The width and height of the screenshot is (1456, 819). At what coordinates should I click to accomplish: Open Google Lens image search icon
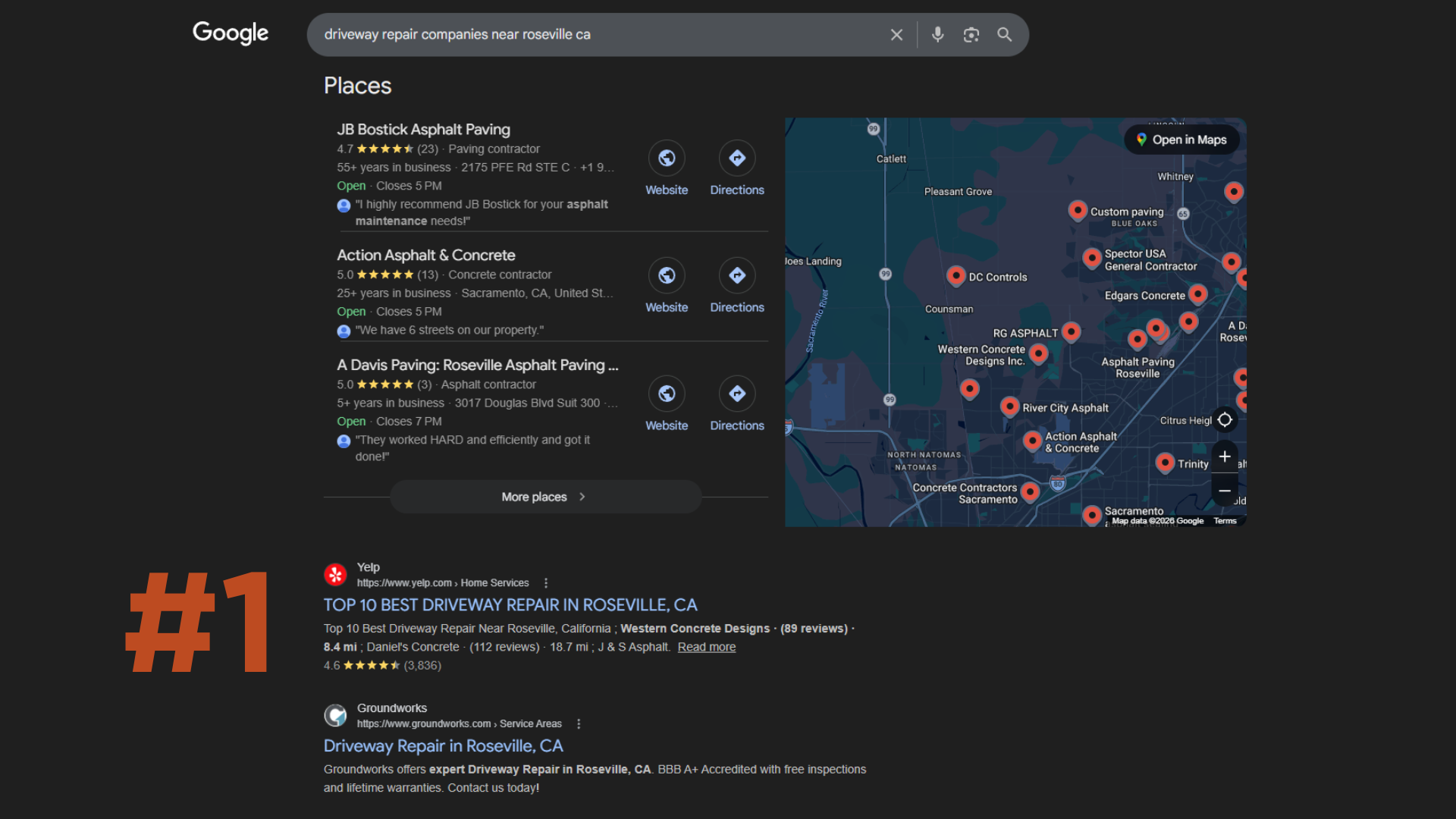pos(971,35)
